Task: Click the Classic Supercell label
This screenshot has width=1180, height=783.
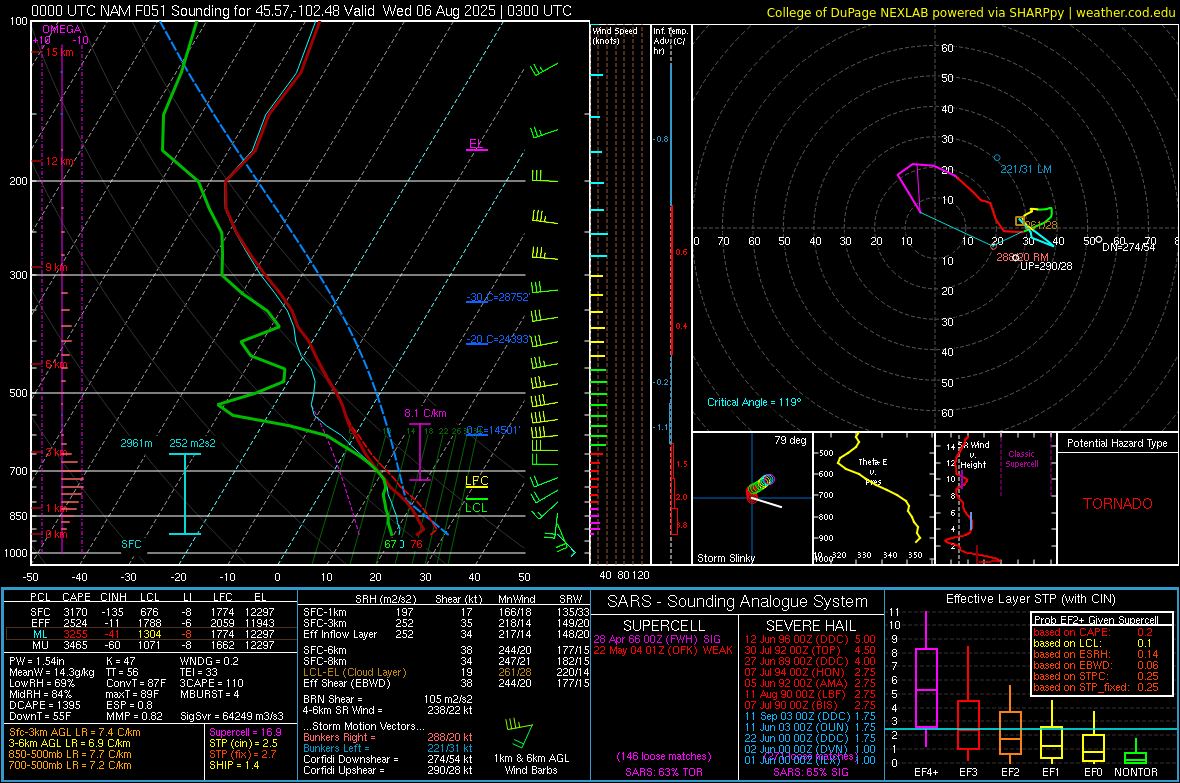Action: tap(1021, 459)
